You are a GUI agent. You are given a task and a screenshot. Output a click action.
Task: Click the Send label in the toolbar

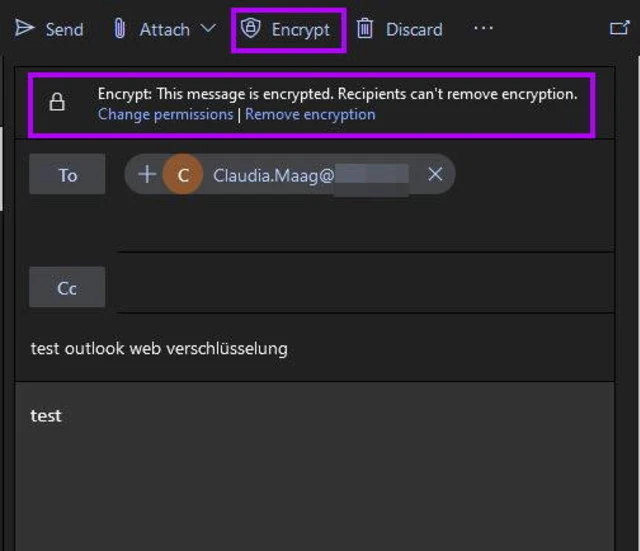64,30
